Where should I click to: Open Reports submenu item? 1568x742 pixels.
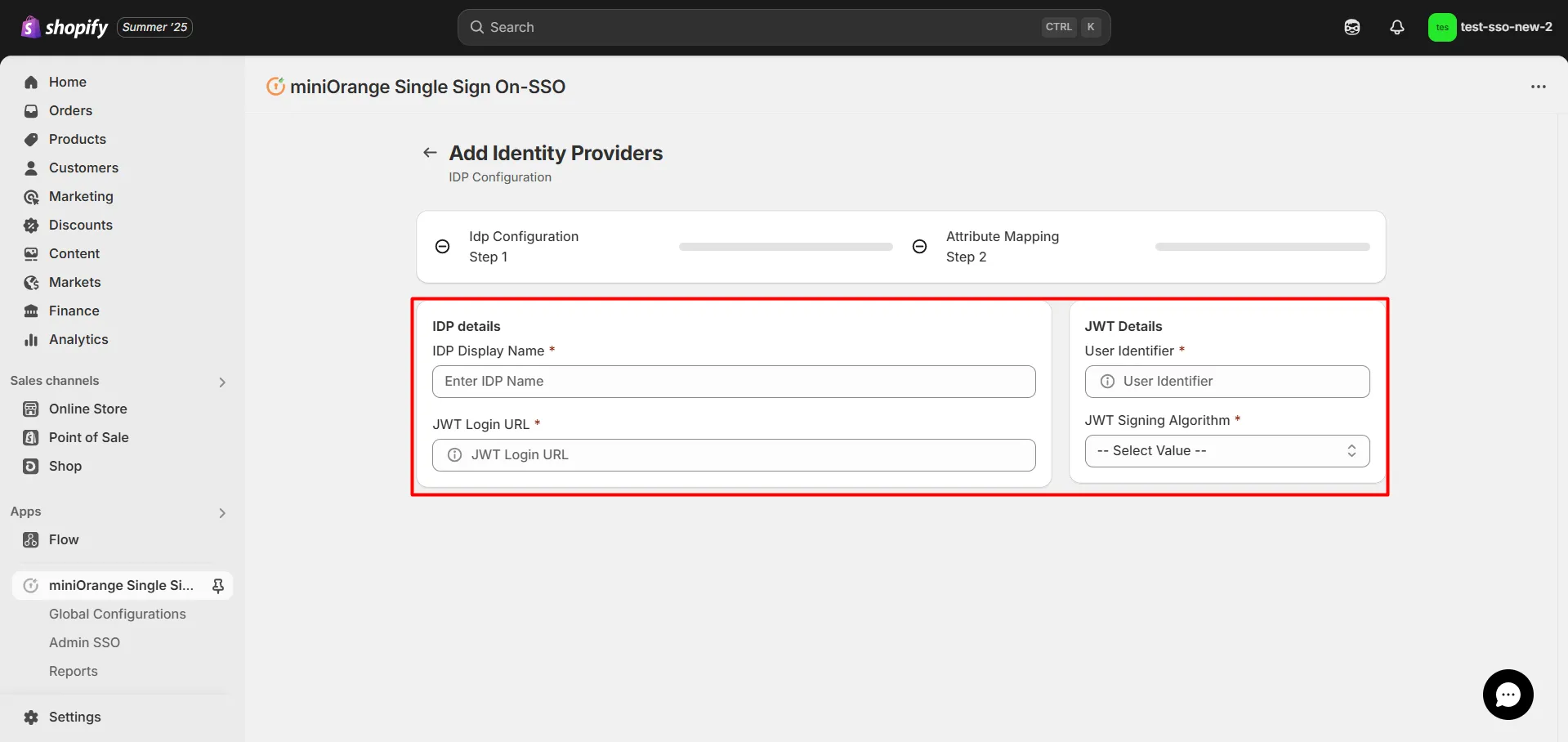point(74,671)
